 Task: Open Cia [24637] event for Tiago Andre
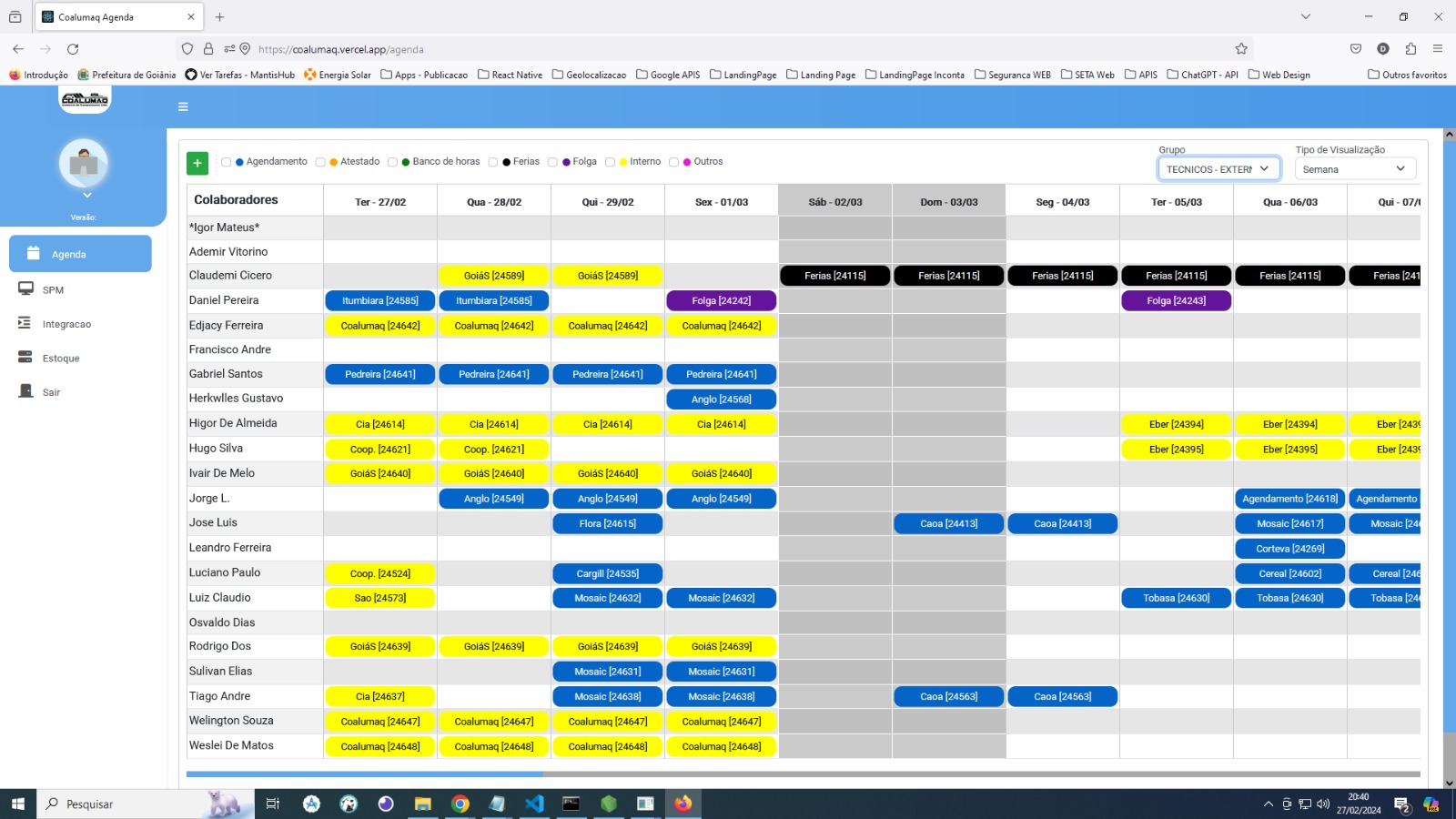380,696
